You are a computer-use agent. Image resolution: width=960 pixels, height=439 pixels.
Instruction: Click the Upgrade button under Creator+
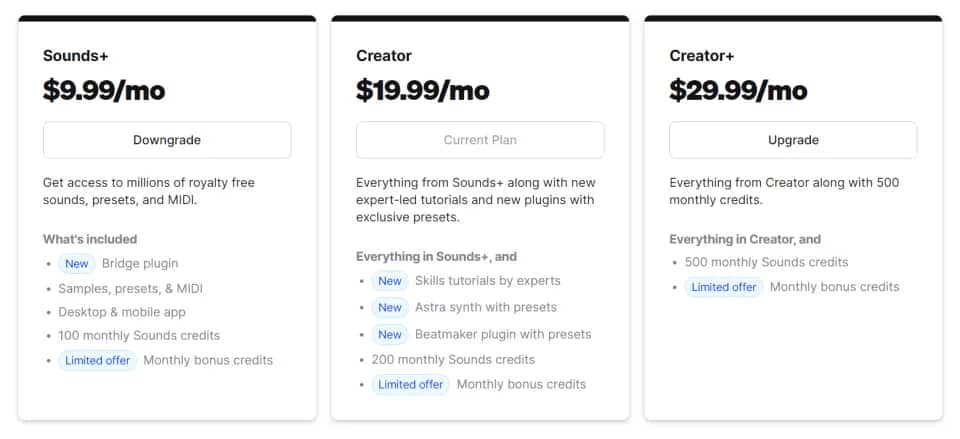pos(793,140)
